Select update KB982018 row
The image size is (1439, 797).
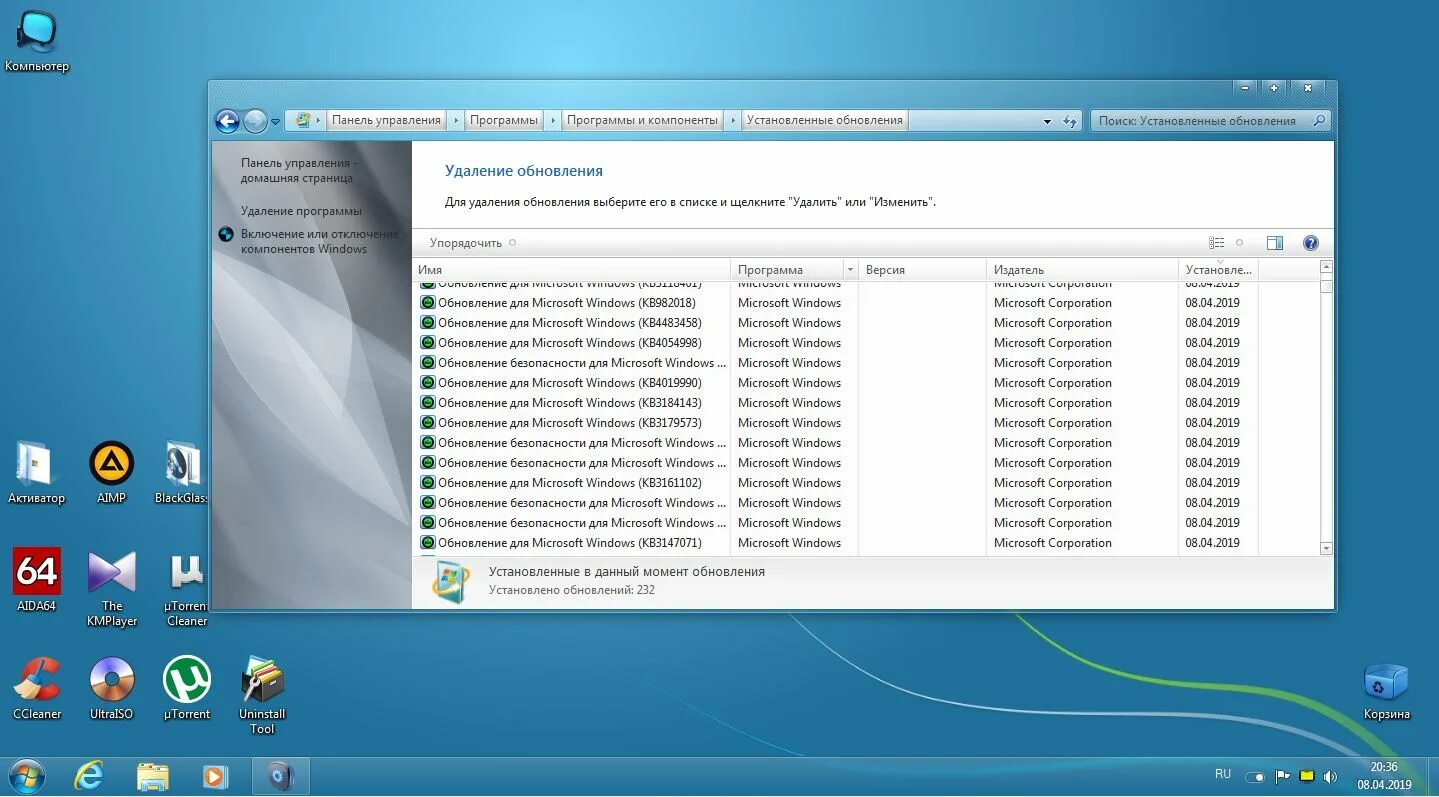[x=866, y=303]
